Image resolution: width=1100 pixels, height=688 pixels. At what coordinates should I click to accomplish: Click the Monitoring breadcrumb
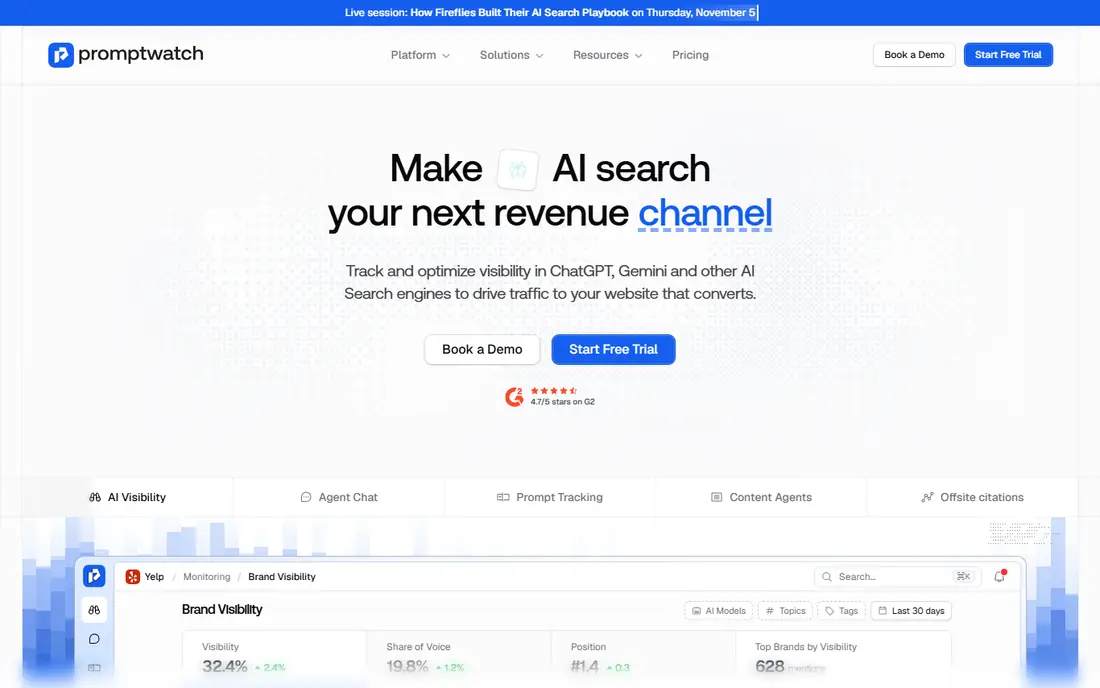click(206, 576)
